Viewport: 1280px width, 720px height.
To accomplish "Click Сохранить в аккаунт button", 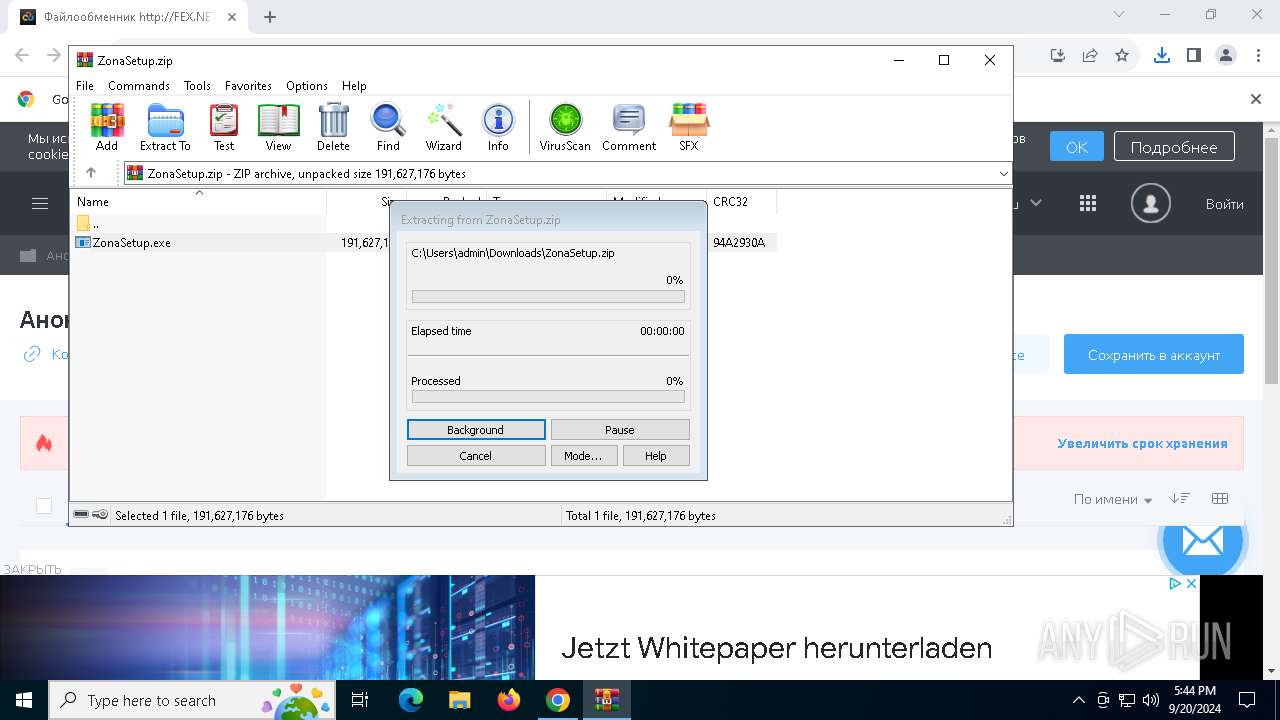I will point(1154,355).
